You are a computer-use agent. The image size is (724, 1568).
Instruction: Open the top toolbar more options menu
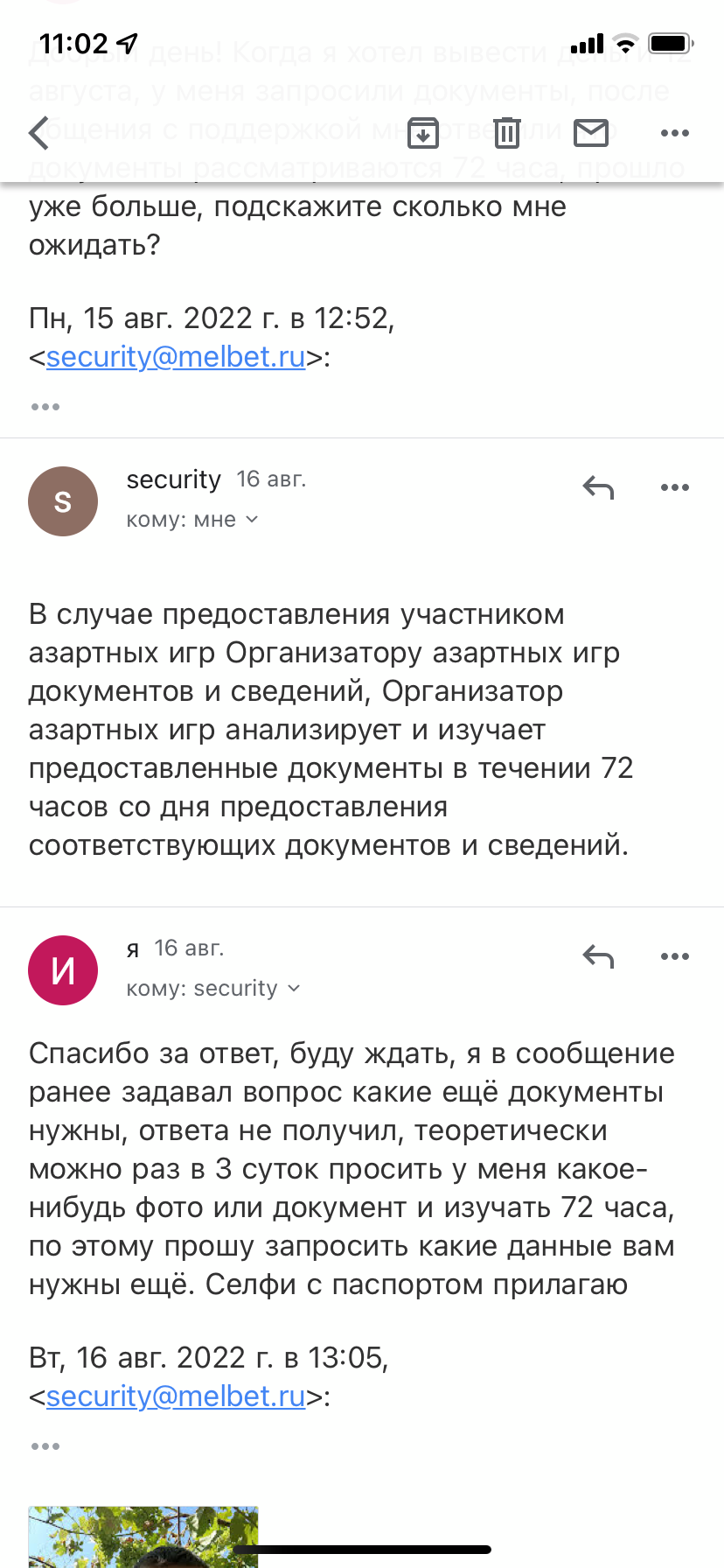675,133
